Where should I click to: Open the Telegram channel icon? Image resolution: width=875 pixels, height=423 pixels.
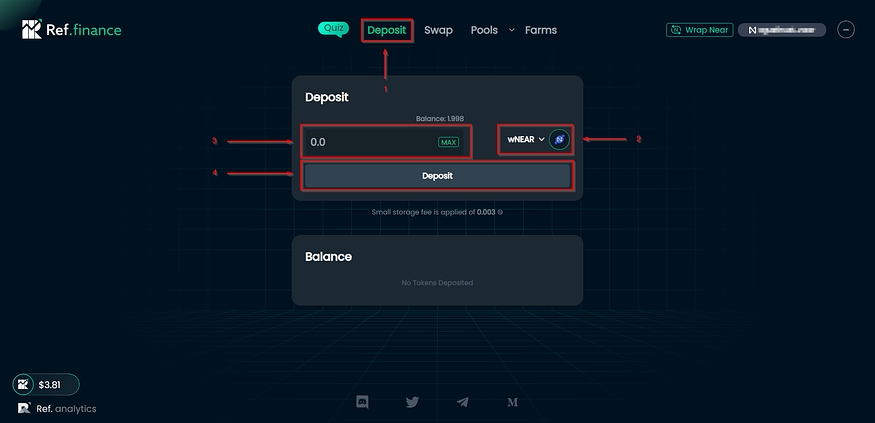click(462, 402)
